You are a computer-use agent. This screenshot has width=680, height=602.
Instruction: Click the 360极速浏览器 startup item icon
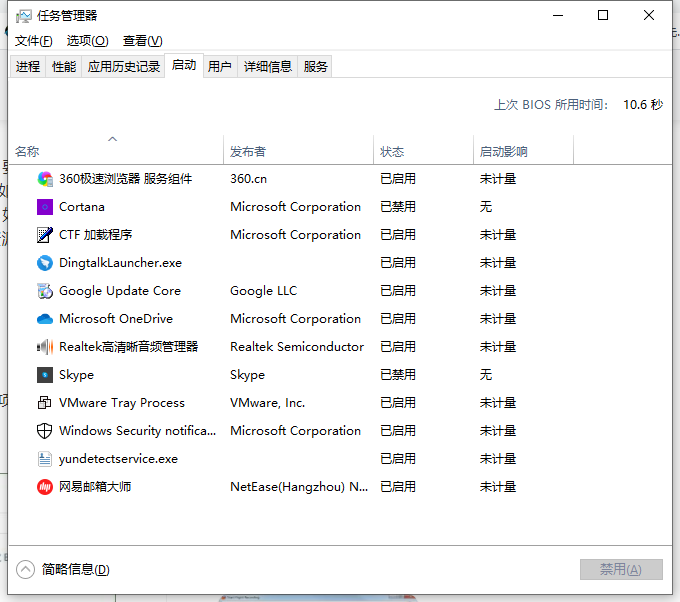[x=44, y=179]
